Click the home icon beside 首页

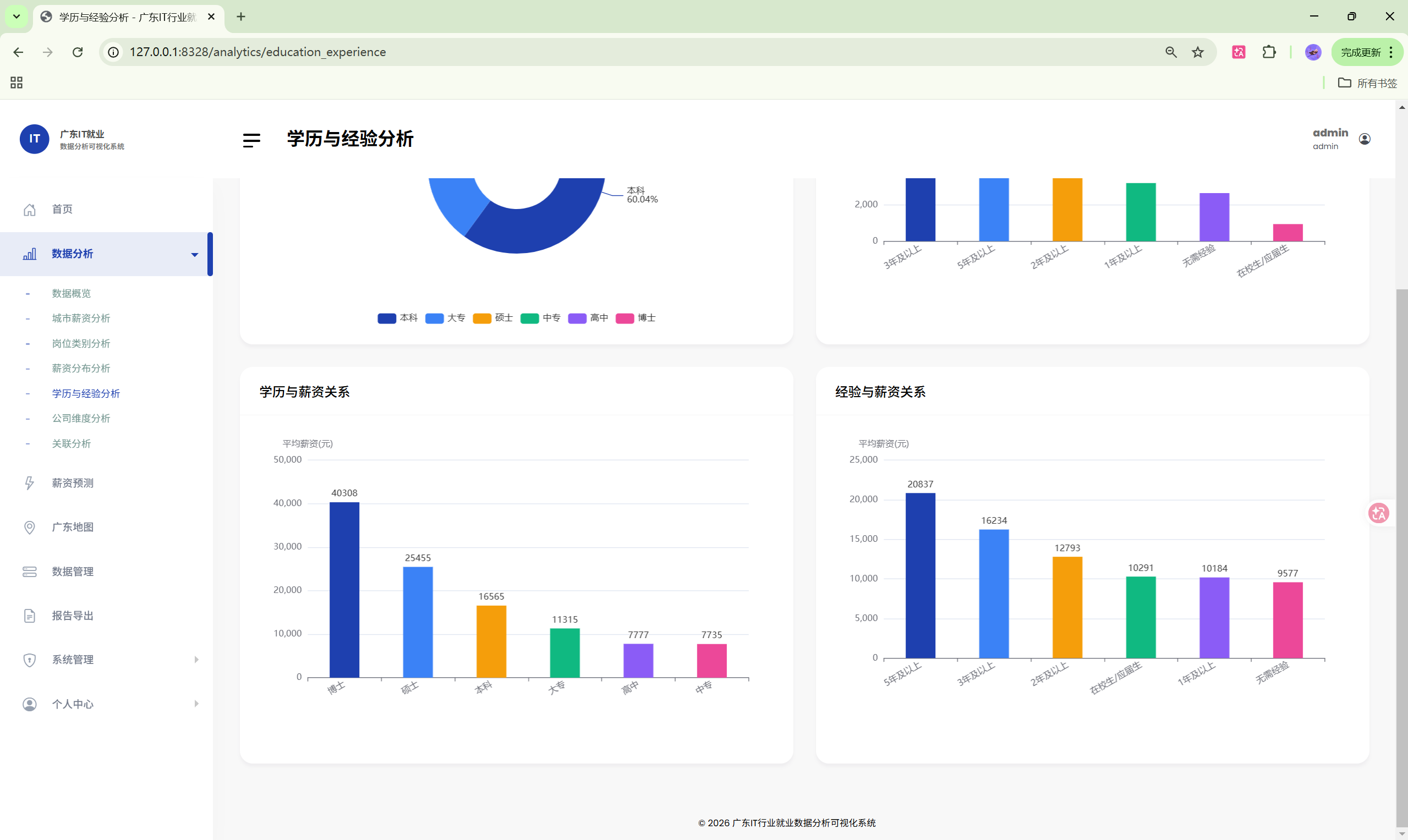coord(30,210)
